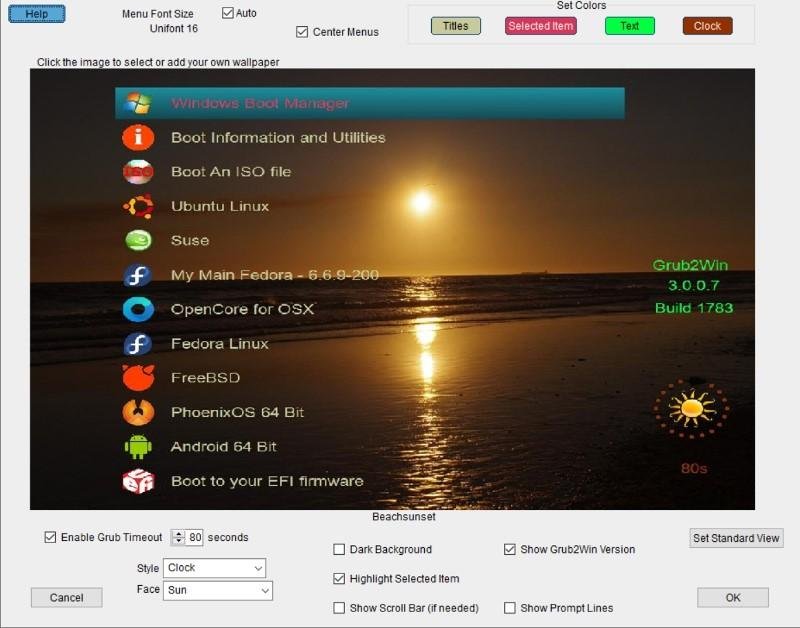Click the OpenCore for OSX blue icon
Screen dimensions: 800x628
point(138,310)
